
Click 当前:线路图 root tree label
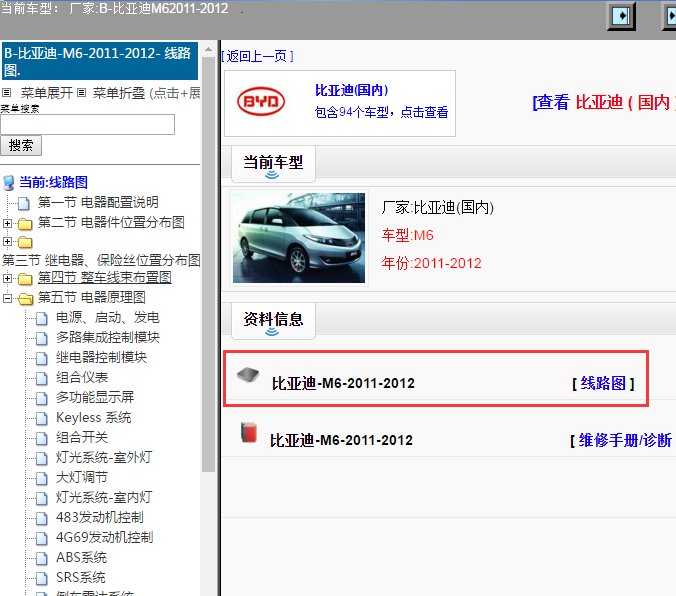click(x=53, y=182)
